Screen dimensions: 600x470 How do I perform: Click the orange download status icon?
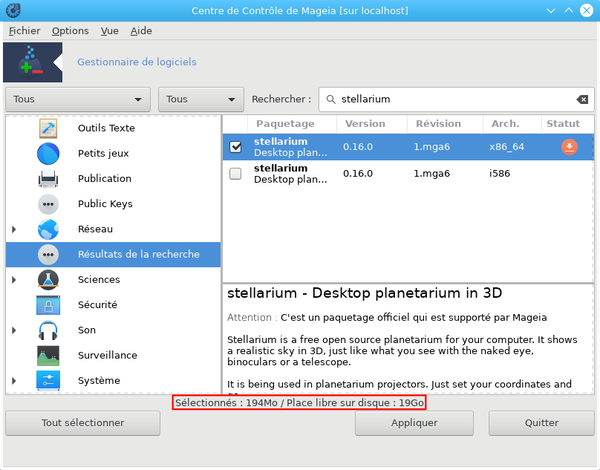[x=569, y=147]
